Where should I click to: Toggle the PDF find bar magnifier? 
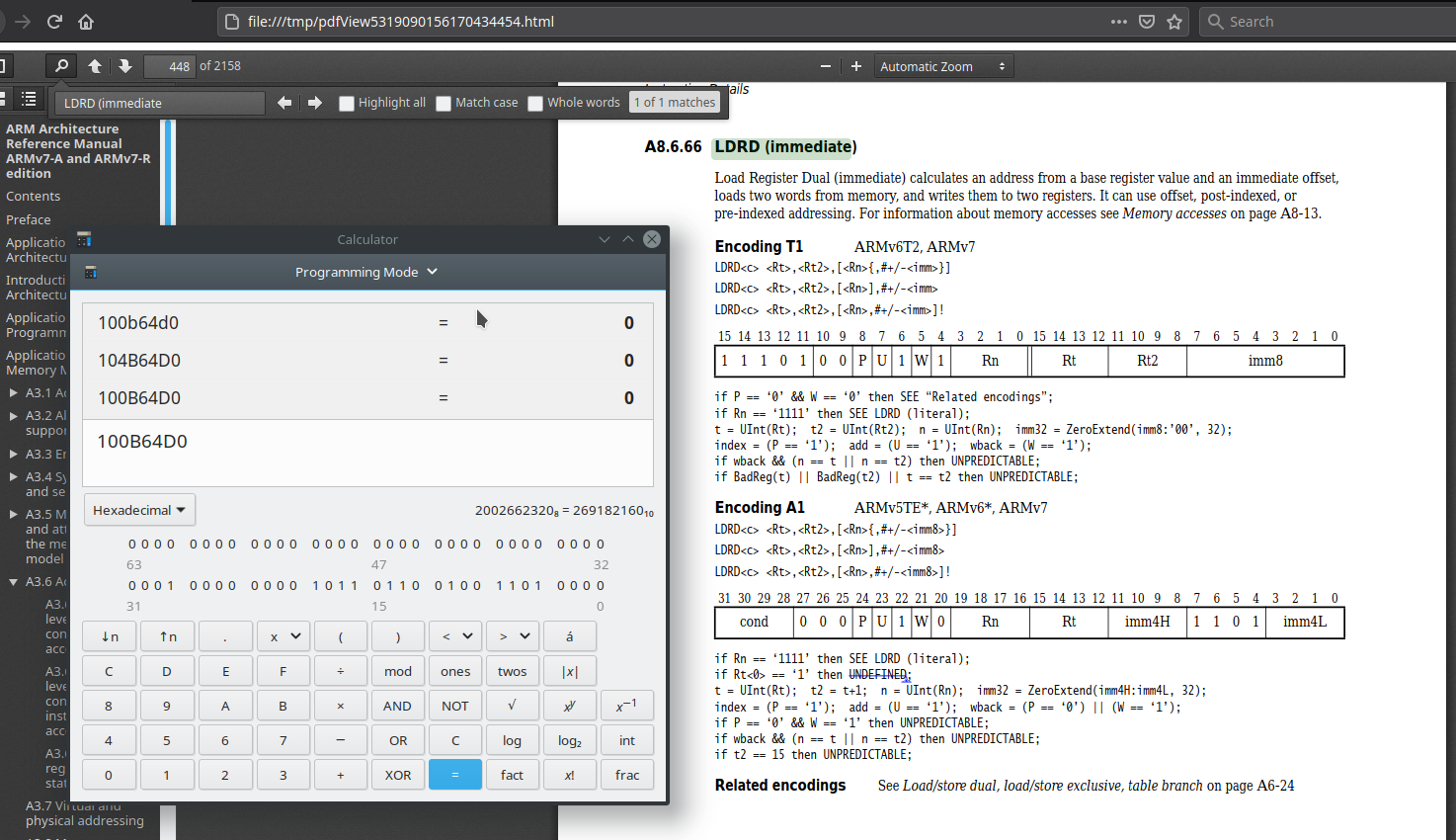pyautogui.click(x=61, y=66)
